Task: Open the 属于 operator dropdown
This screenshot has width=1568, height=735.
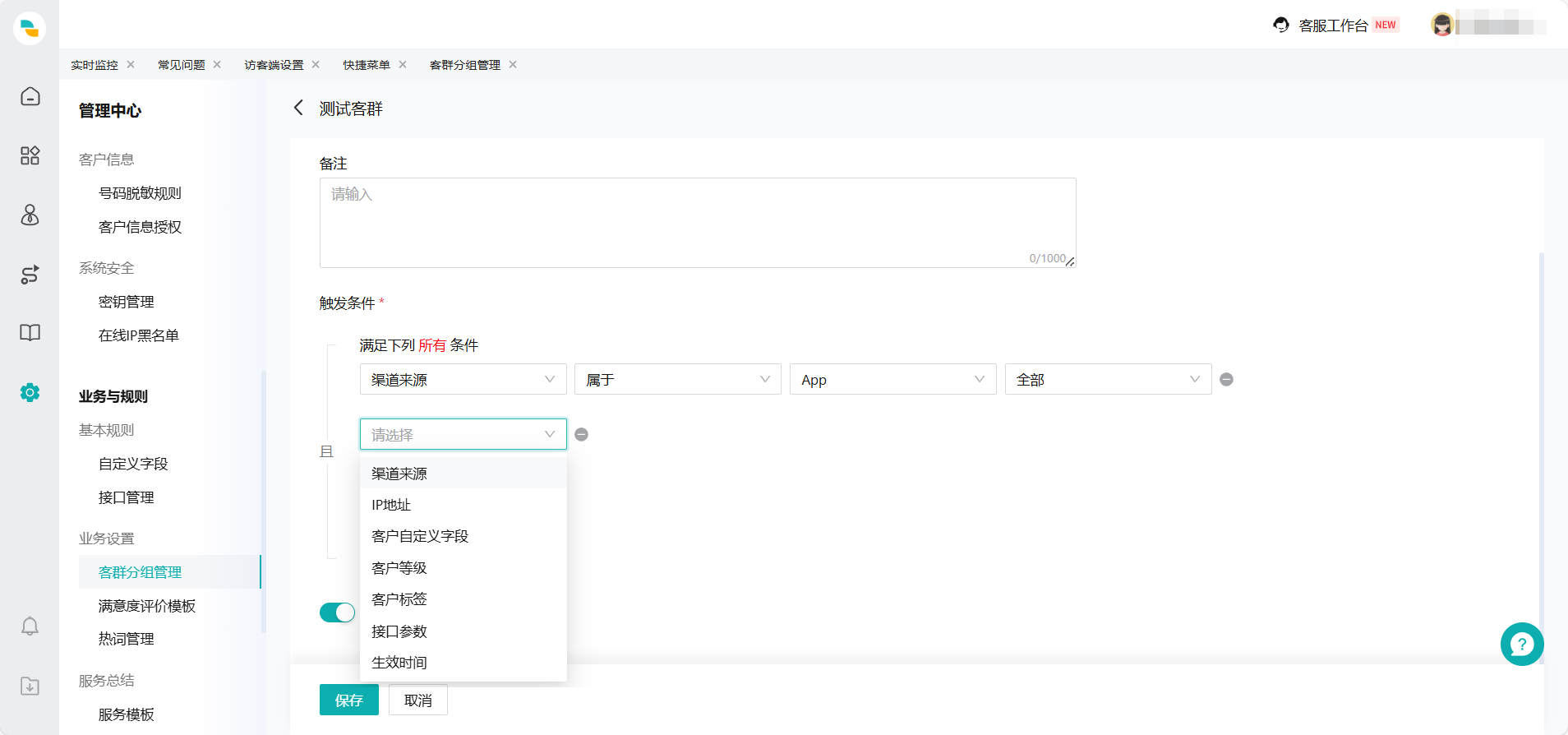Action: [678, 379]
